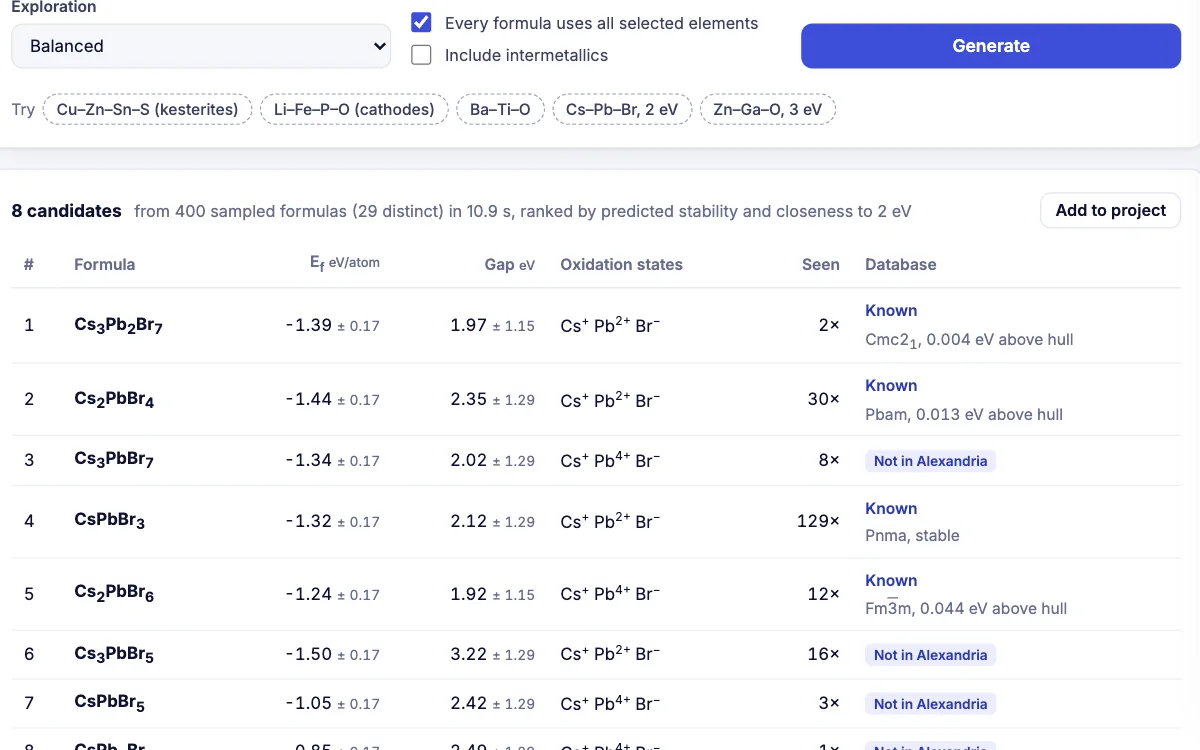Click "Pbam, 0.013 eV above hull" text

[x=964, y=415]
